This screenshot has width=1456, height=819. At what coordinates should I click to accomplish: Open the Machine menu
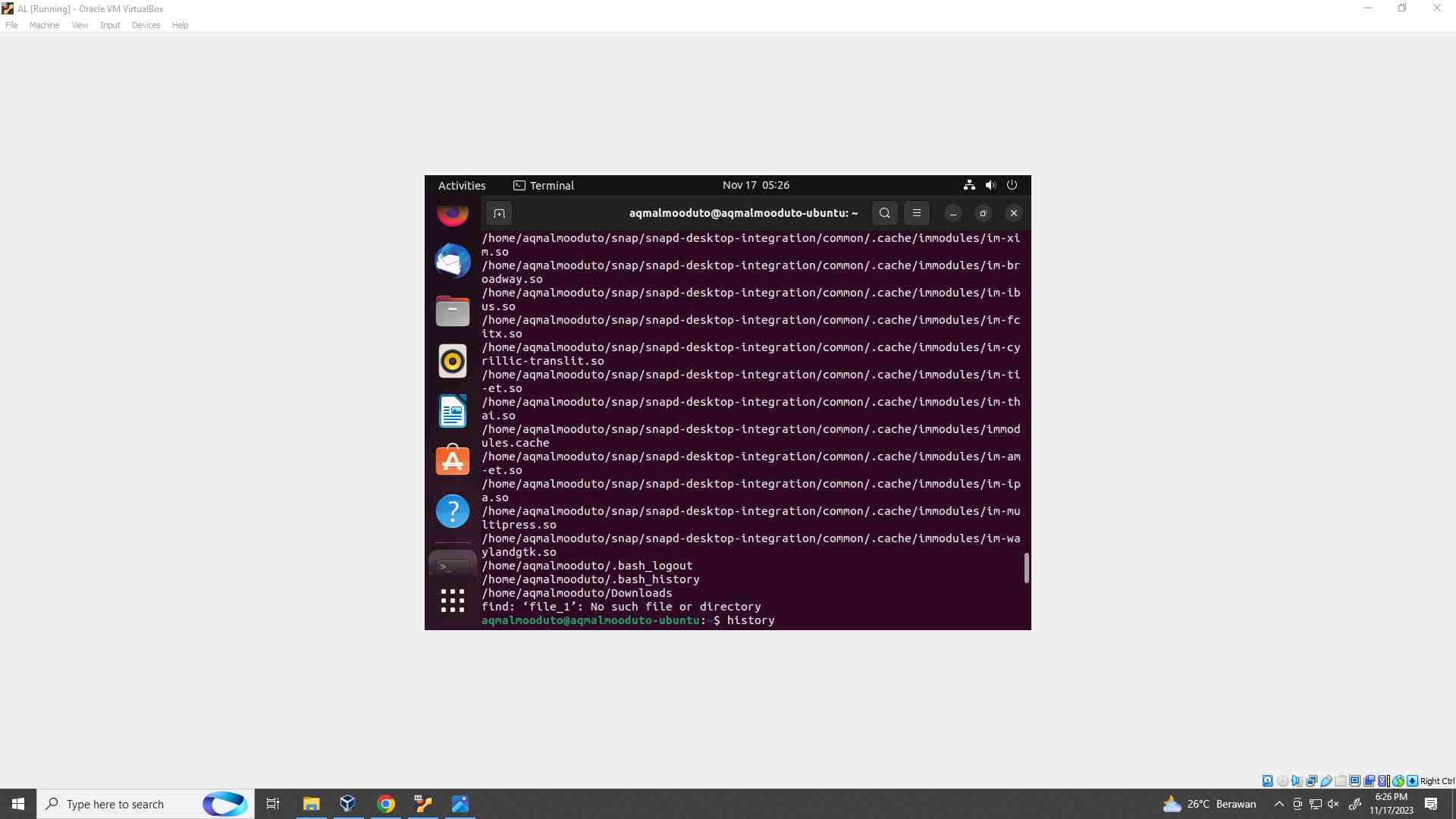pos(44,25)
